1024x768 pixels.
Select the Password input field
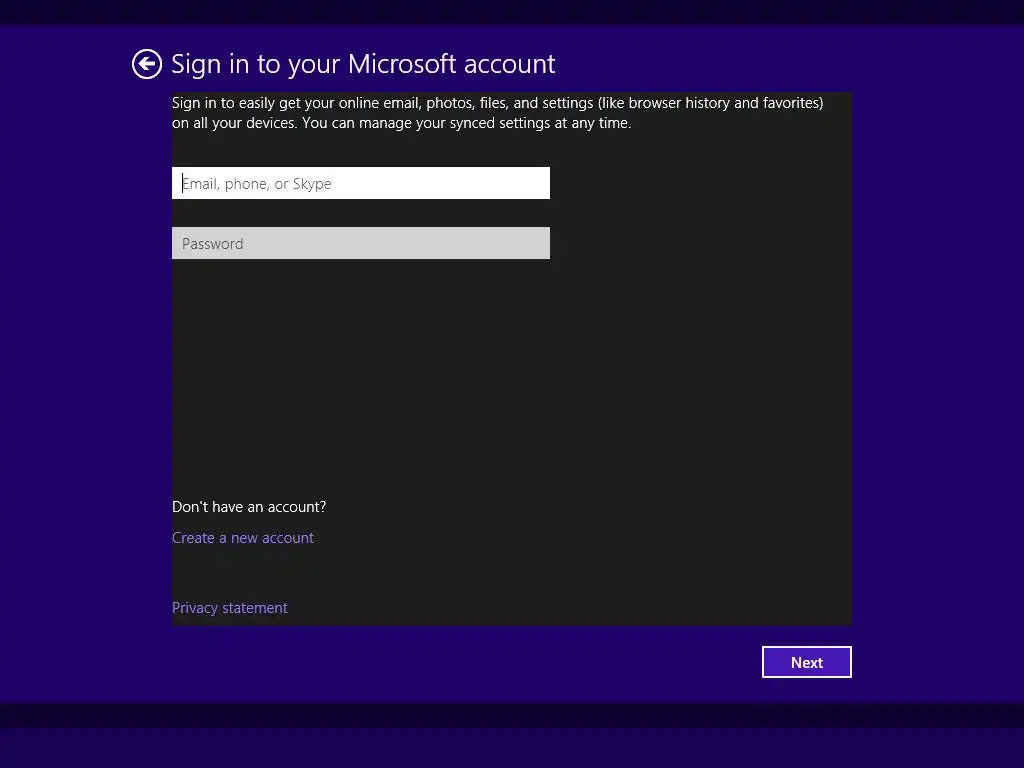coord(360,243)
